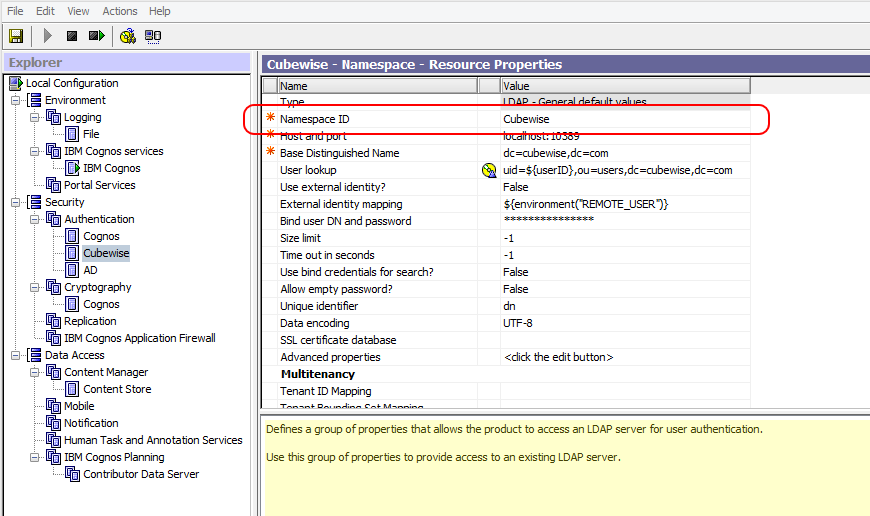Click the Save configuration floppy disk icon
Screen dimensions: 870x516
pyautogui.click(x=16, y=36)
